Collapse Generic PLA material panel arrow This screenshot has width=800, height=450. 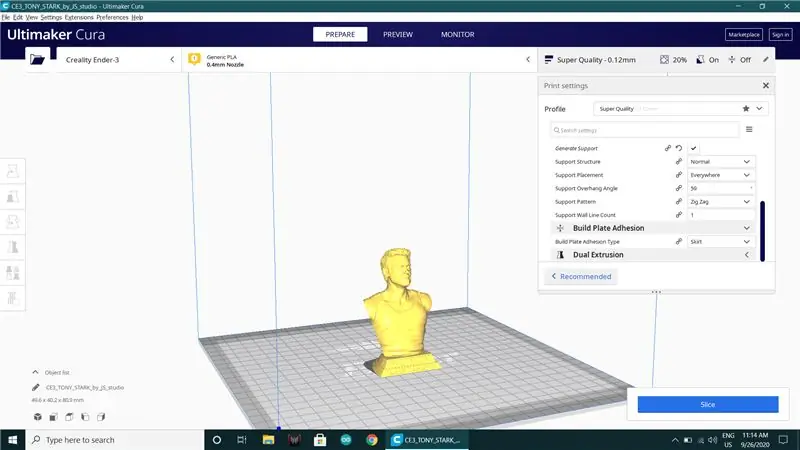(528, 59)
